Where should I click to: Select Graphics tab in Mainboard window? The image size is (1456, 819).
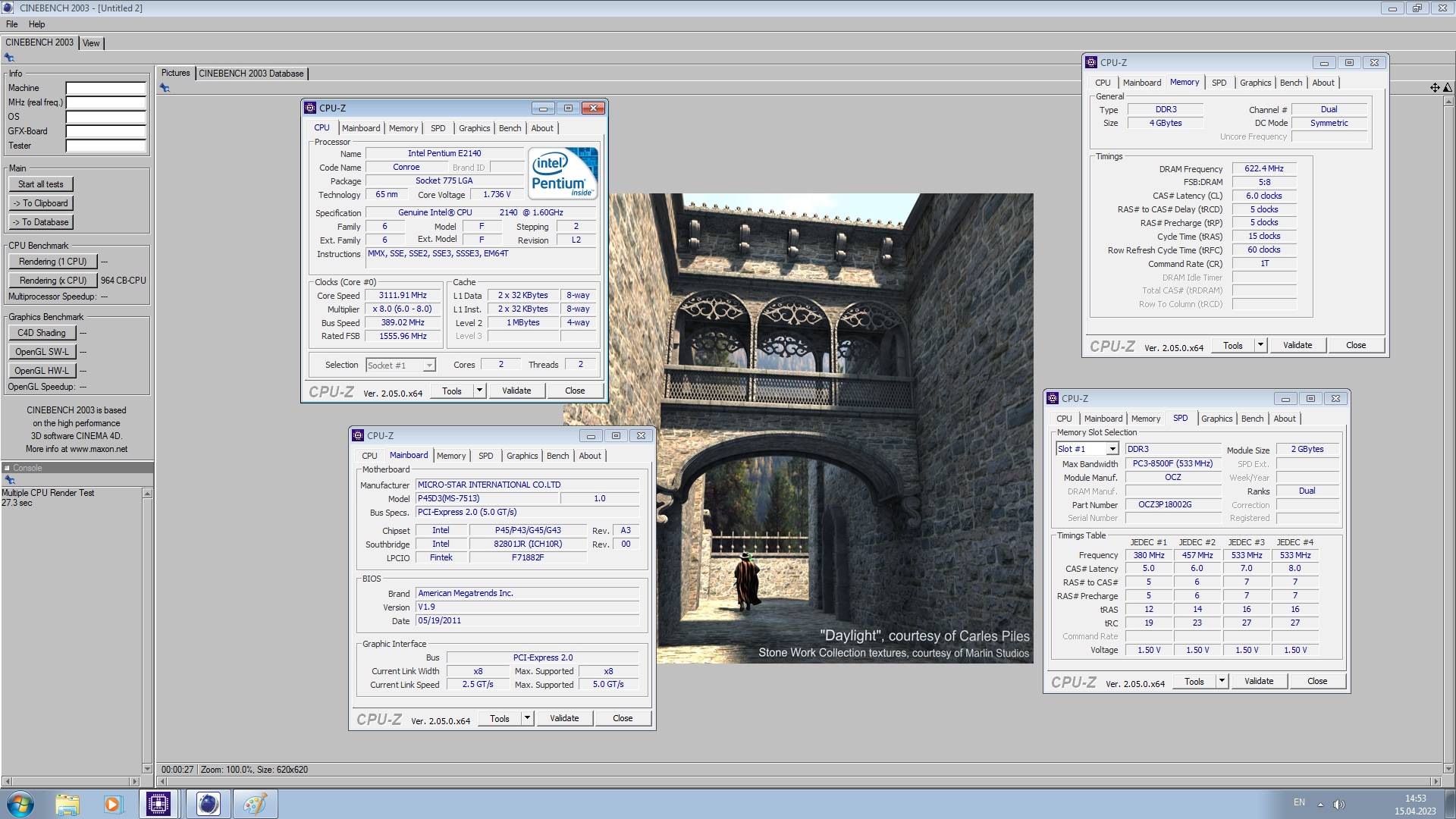522,456
